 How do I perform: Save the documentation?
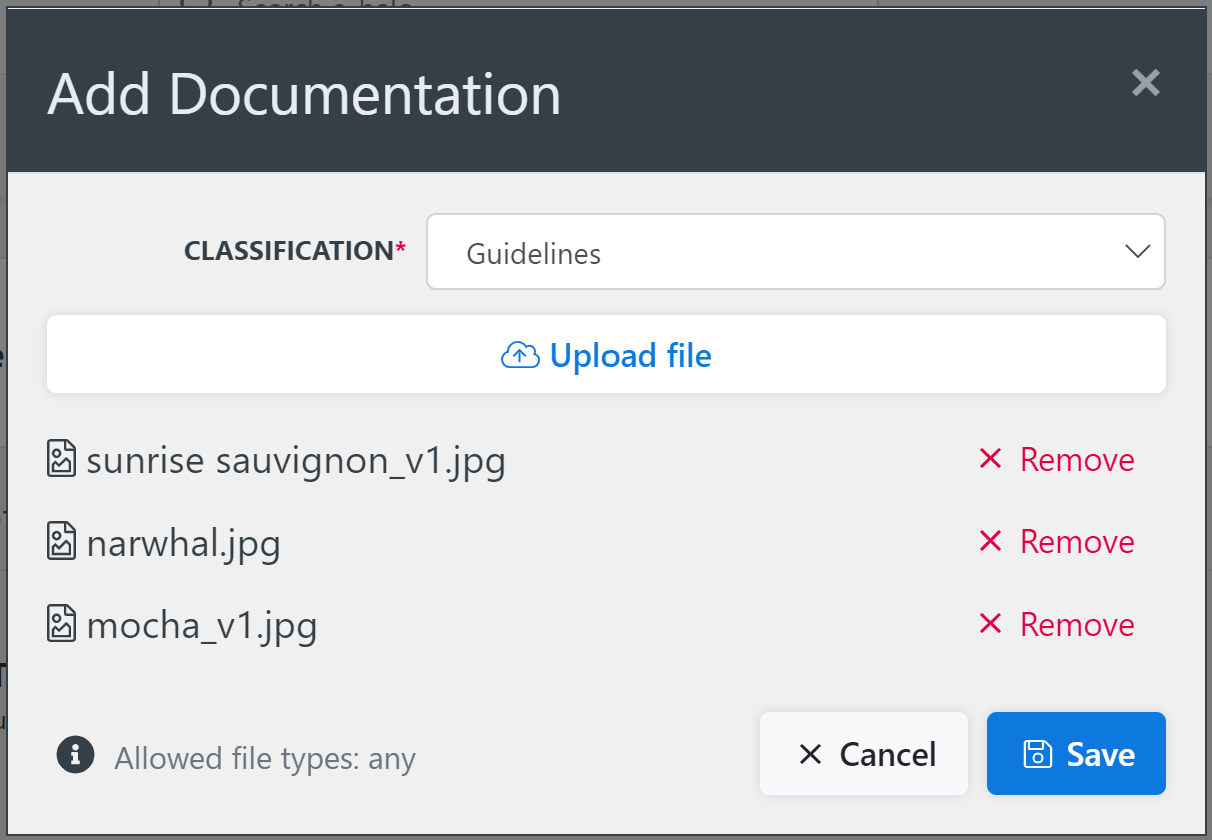click(1076, 754)
